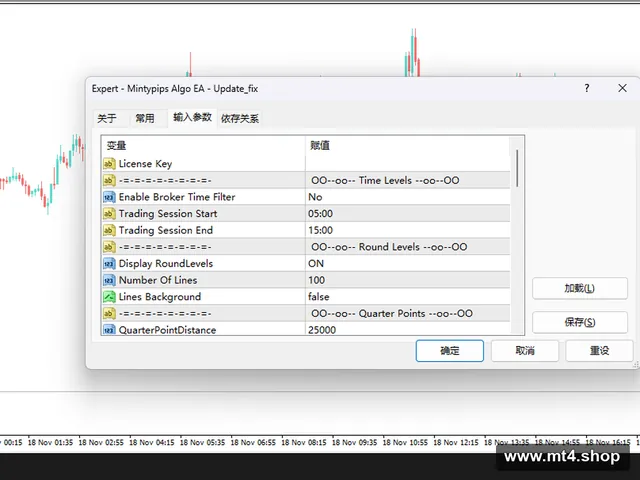
Task: Select the Lines Background row label
Action: point(160,297)
